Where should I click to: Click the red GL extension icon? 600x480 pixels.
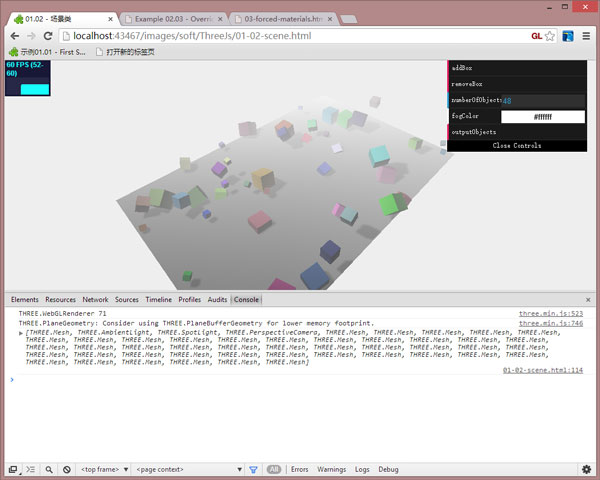(x=536, y=36)
